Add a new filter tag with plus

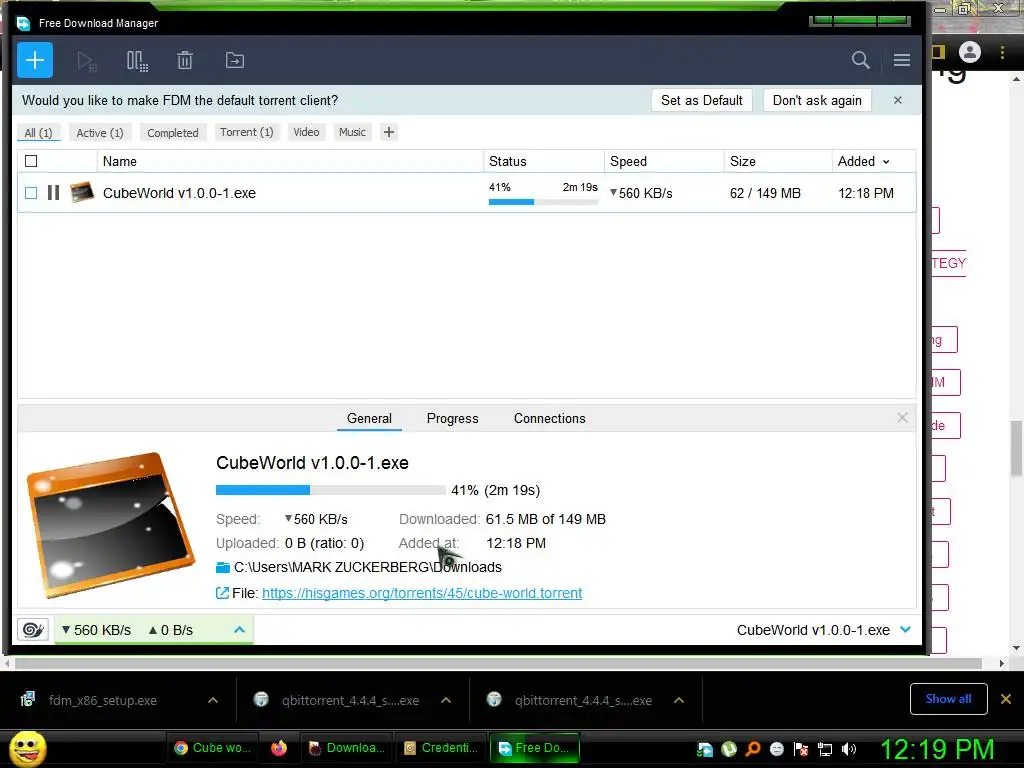(x=389, y=132)
